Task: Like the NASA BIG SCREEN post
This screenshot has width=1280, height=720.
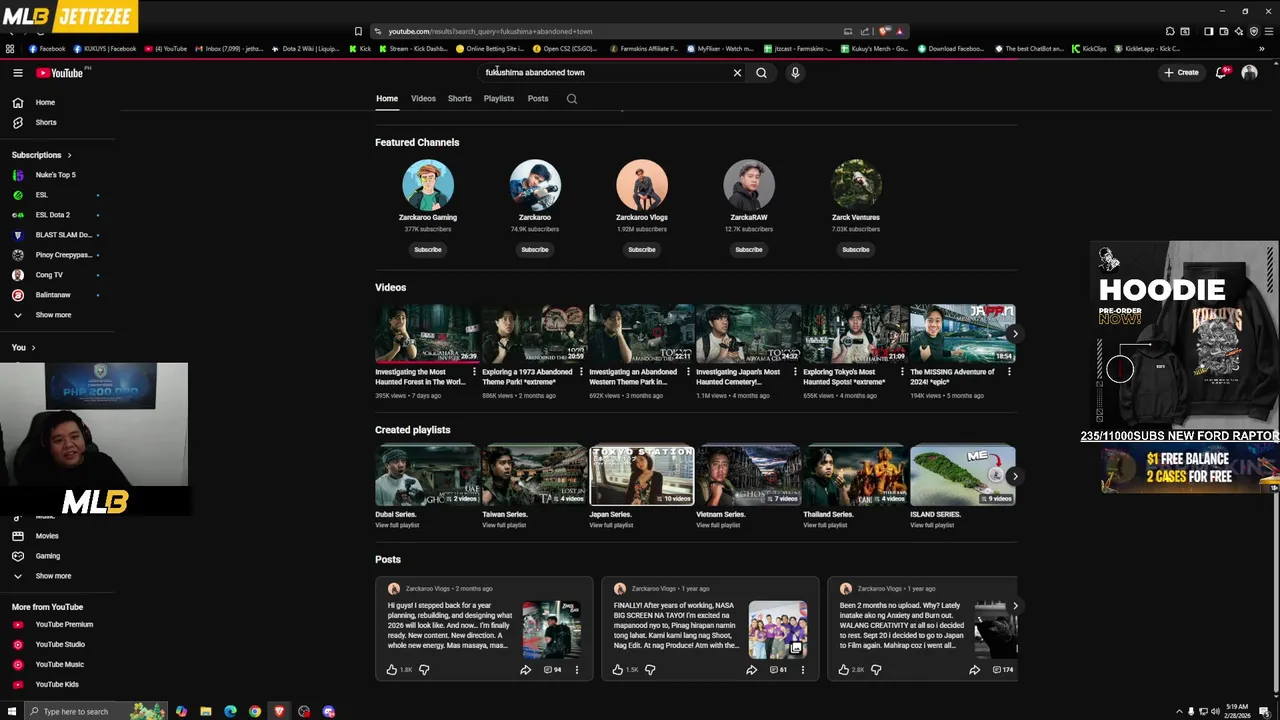Action: pyautogui.click(x=618, y=670)
